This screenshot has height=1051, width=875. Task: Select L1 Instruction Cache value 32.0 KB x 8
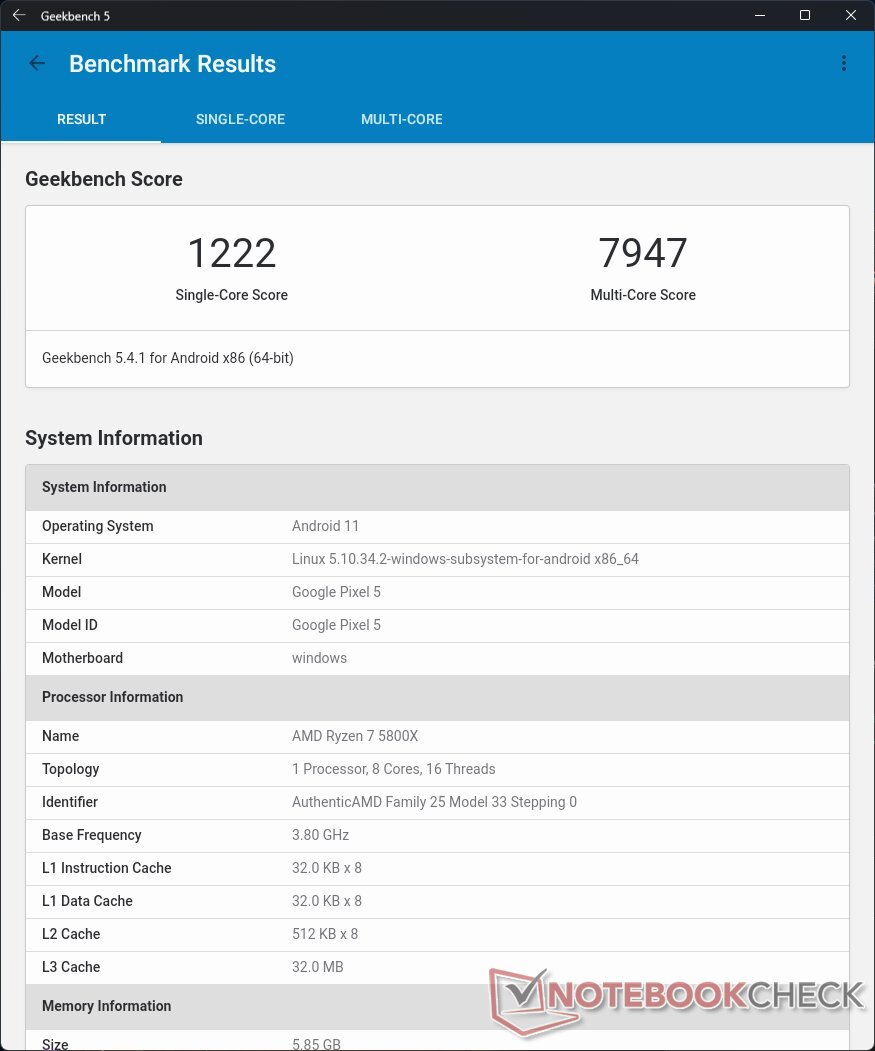[x=327, y=867]
